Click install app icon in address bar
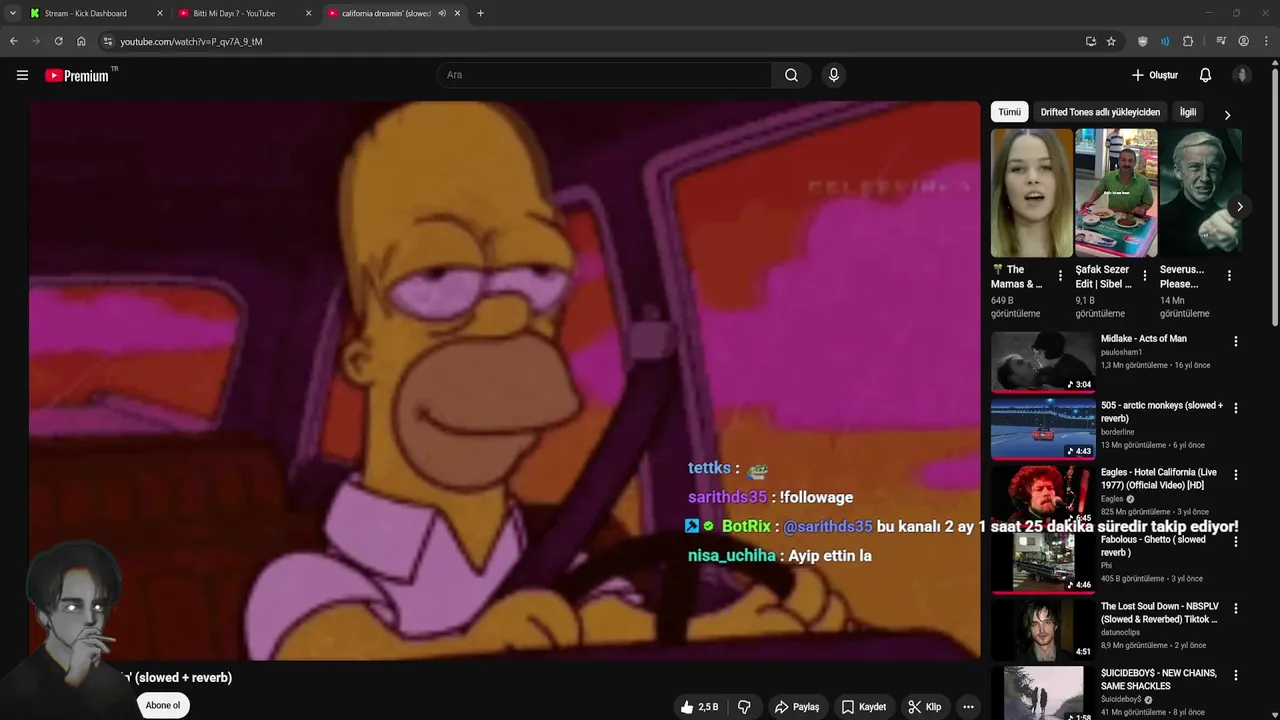The width and height of the screenshot is (1280, 720). click(1090, 41)
